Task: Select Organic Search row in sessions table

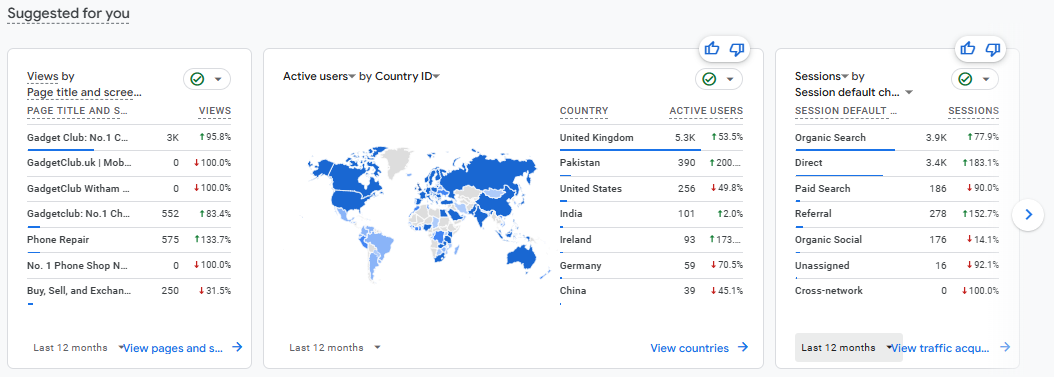Action: [897, 138]
